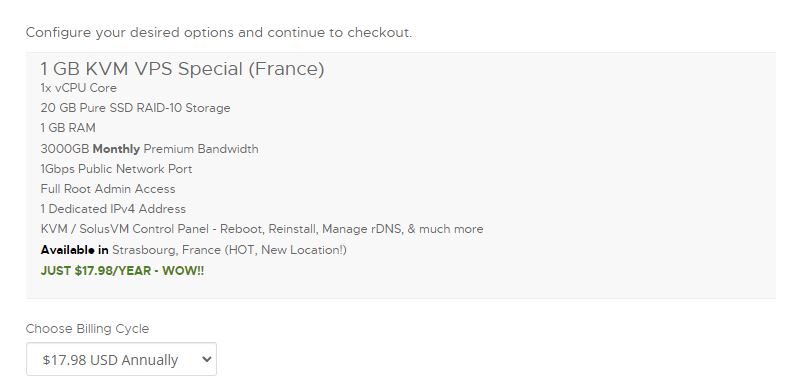Click the 1Gbps Public Network Port line
This screenshot has width=790, height=389.
116,169
